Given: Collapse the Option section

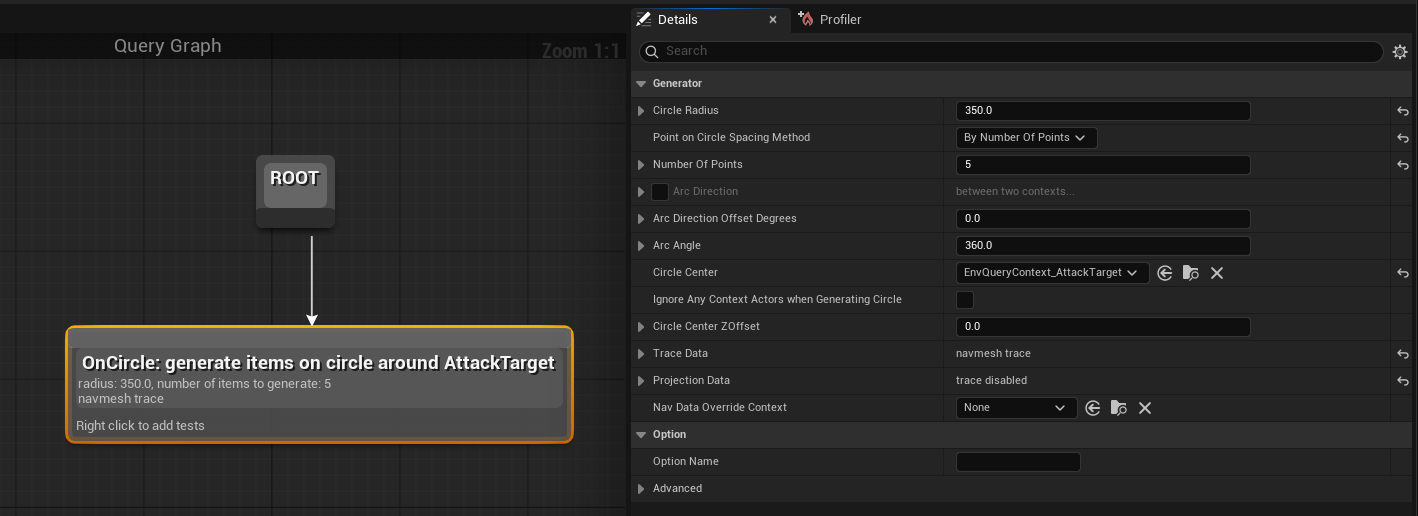Looking at the screenshot, I should pos(641,435).
